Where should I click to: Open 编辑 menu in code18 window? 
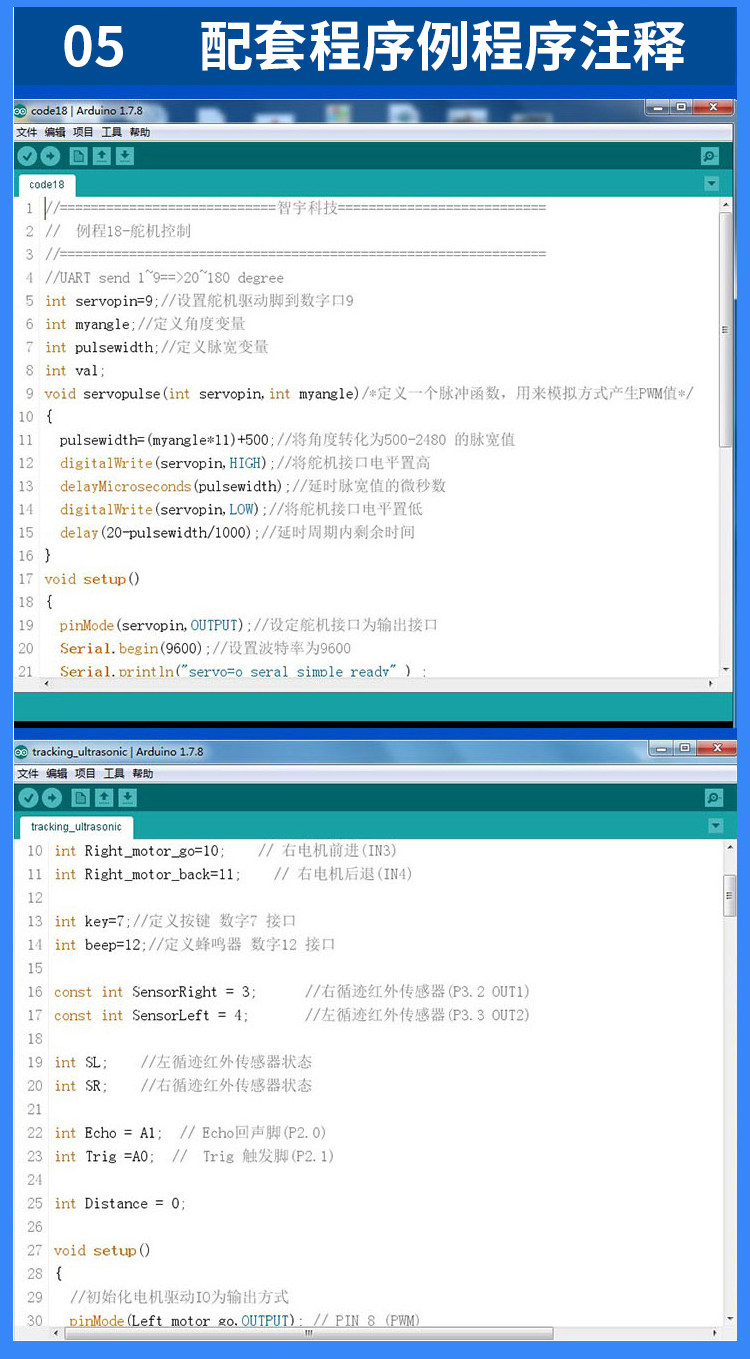click(54, 132)
